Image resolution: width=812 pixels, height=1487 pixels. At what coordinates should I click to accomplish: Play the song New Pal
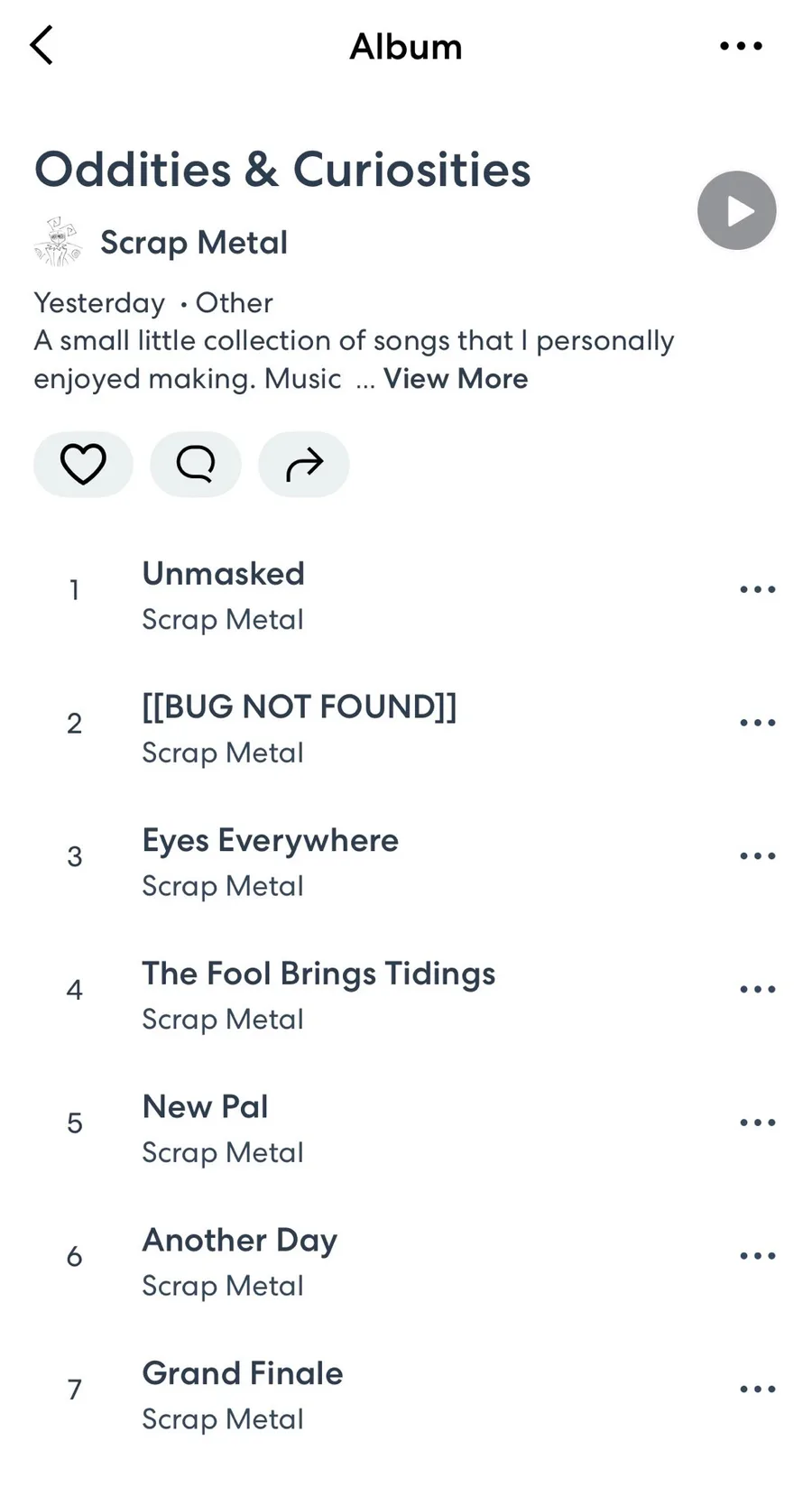pos(206,1107)
